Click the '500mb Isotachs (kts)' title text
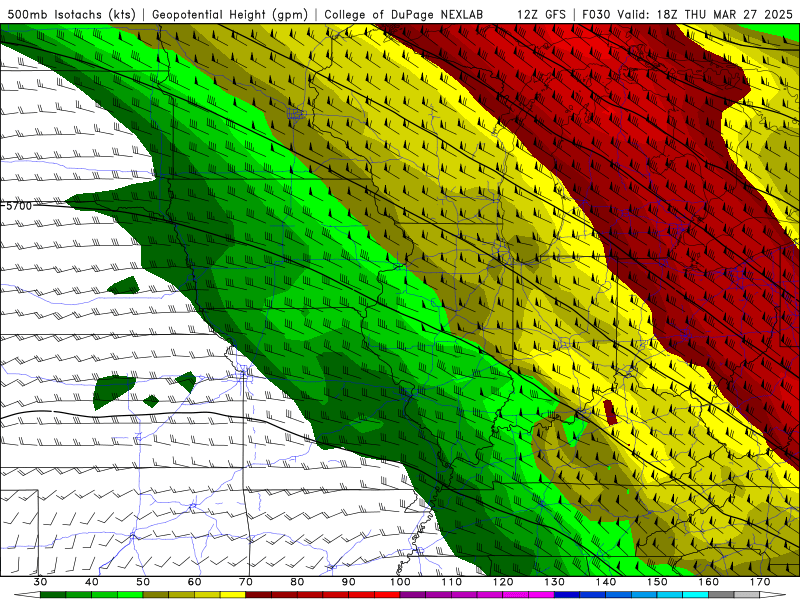The width and height of the screenshot is (800, 600). pos(72,15)
